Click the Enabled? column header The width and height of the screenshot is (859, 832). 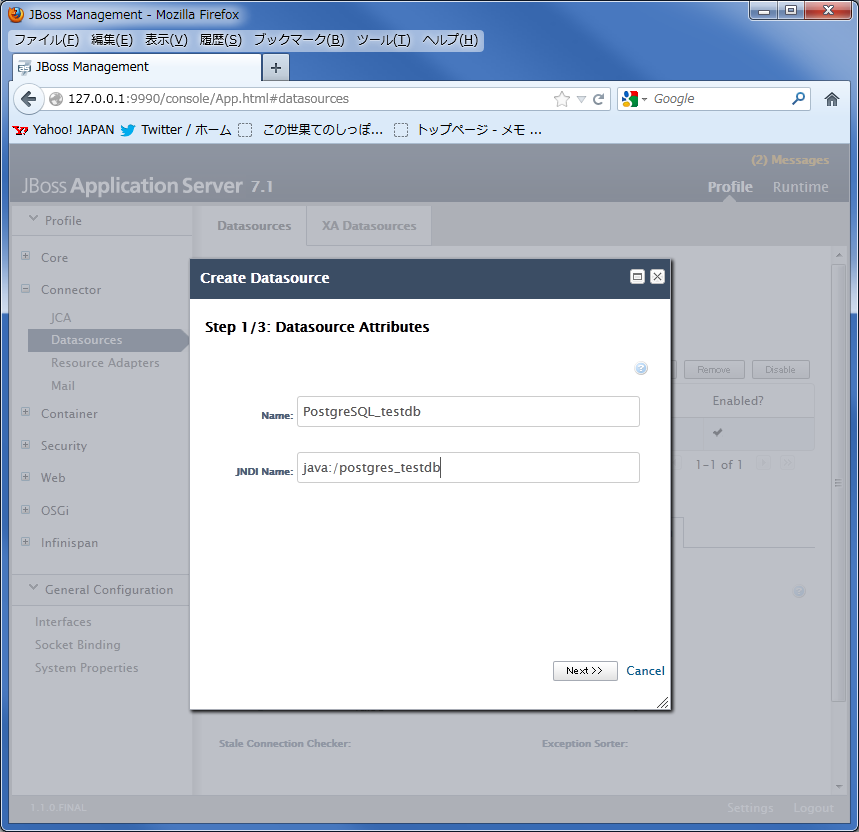click(x=738, y=401)
